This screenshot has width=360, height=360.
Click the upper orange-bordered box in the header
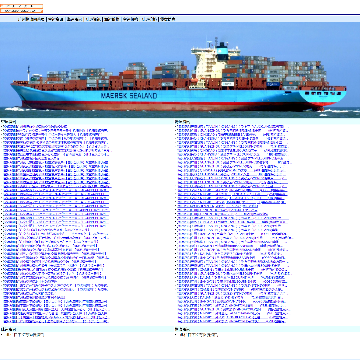tap(21, 6)
